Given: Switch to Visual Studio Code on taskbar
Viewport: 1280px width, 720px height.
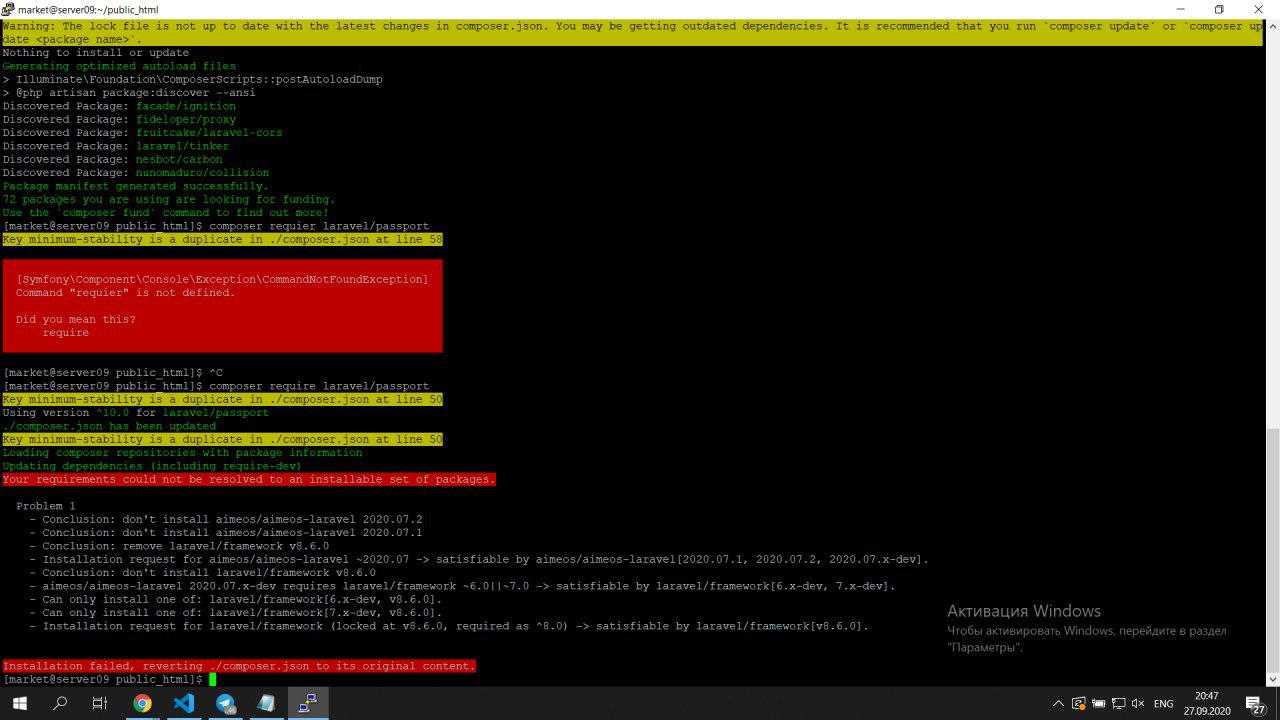Looking at the screenshot, I should [x=184, y=704].
